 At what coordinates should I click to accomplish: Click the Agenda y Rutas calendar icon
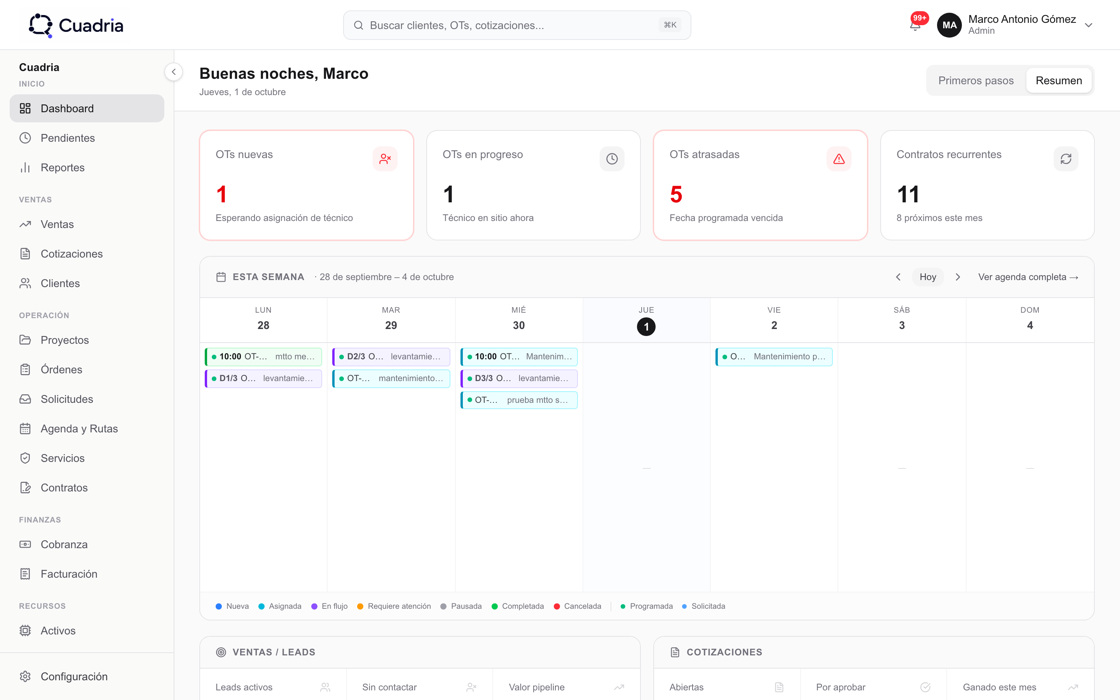tap(25, 429)
